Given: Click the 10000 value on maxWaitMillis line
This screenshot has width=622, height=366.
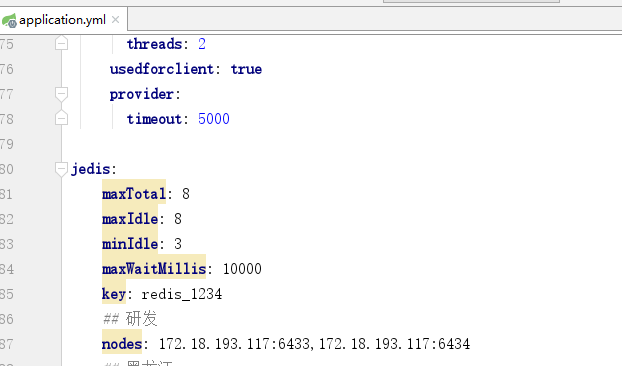Looking at the screenshot, I should 242,269.
